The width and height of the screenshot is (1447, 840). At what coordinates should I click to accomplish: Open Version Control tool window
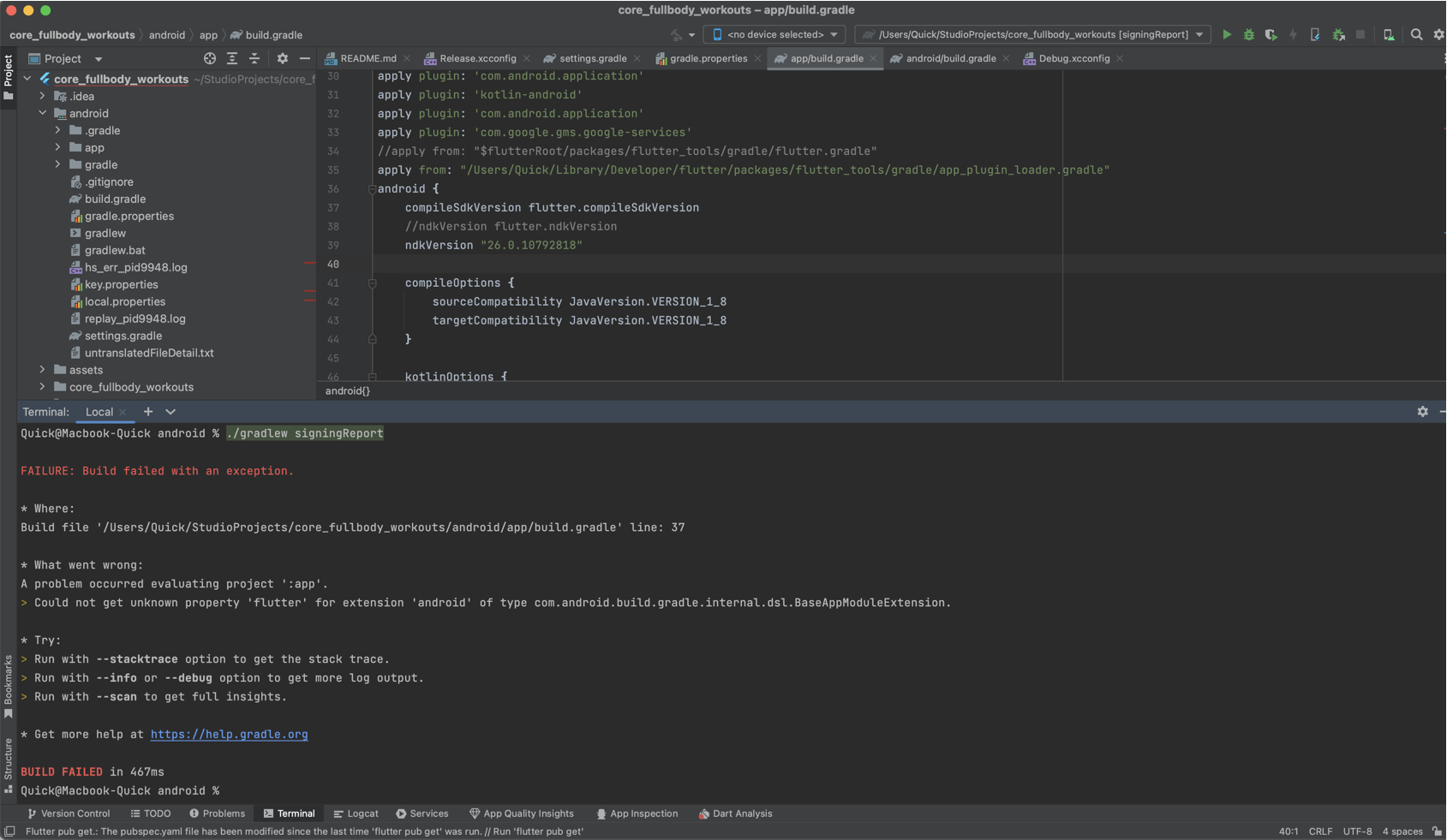point(69,813)
